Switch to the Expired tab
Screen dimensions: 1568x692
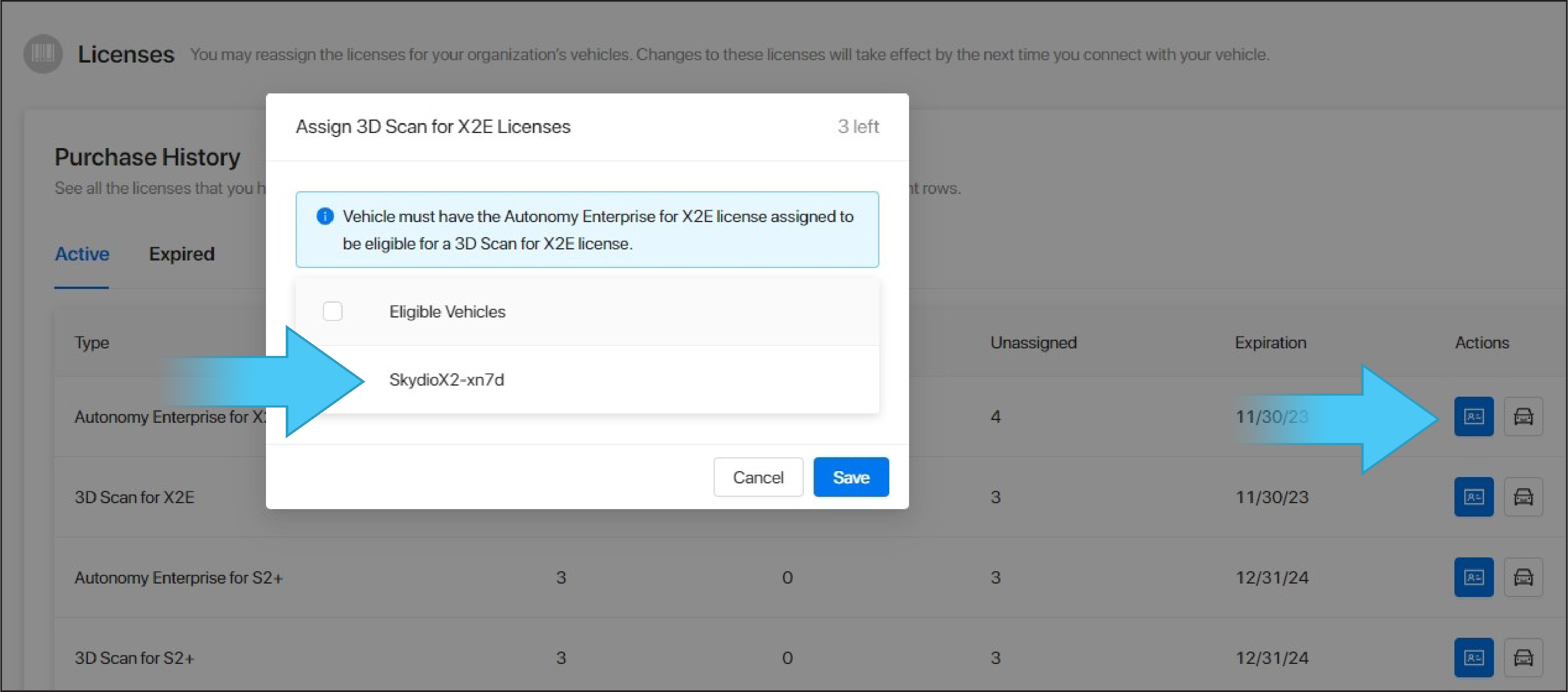[x=181, y=254]
